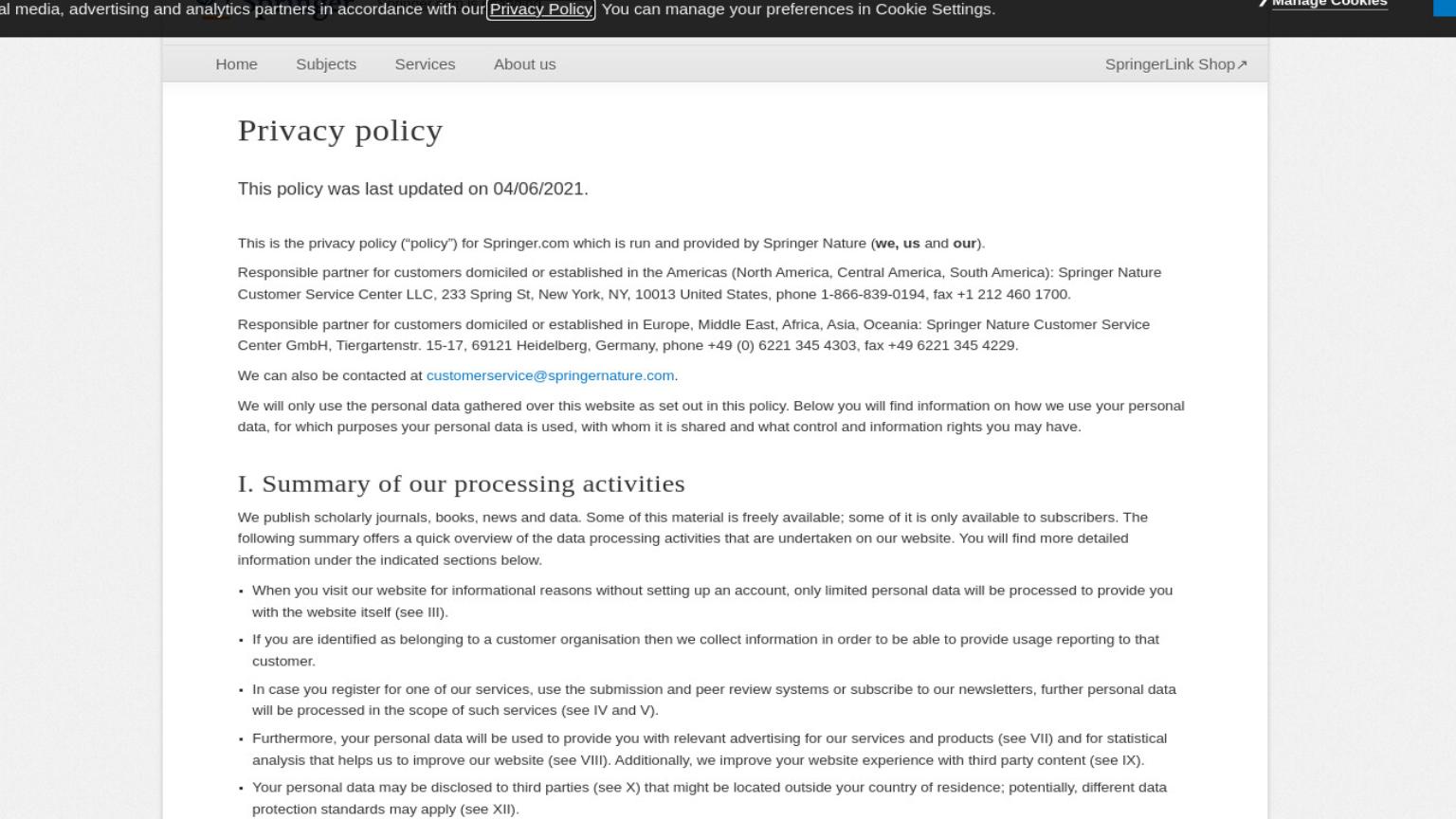Viewport: 1456px width, 819px height.
Task: Open Manage Cookies in the banner
Action: click(1329, 4)
